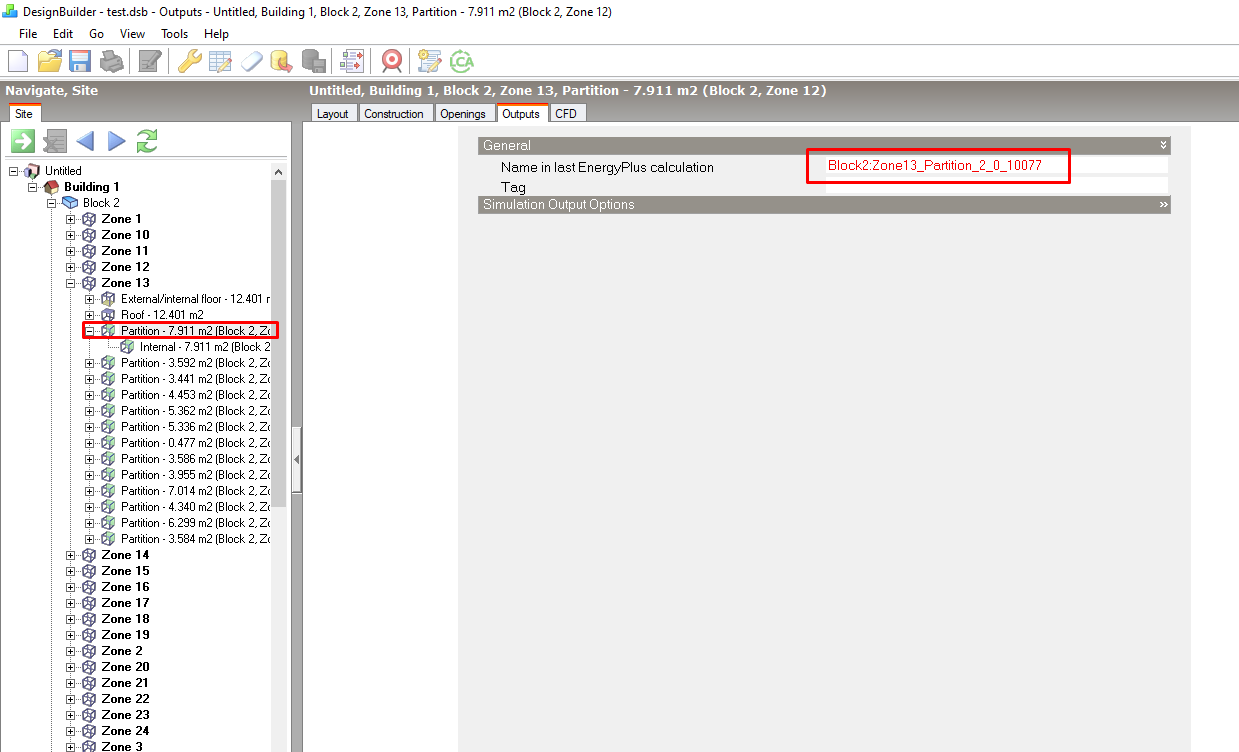
Task: Select the Partition - 3.592 m2 tree item
Action: [x=195, y=363]
